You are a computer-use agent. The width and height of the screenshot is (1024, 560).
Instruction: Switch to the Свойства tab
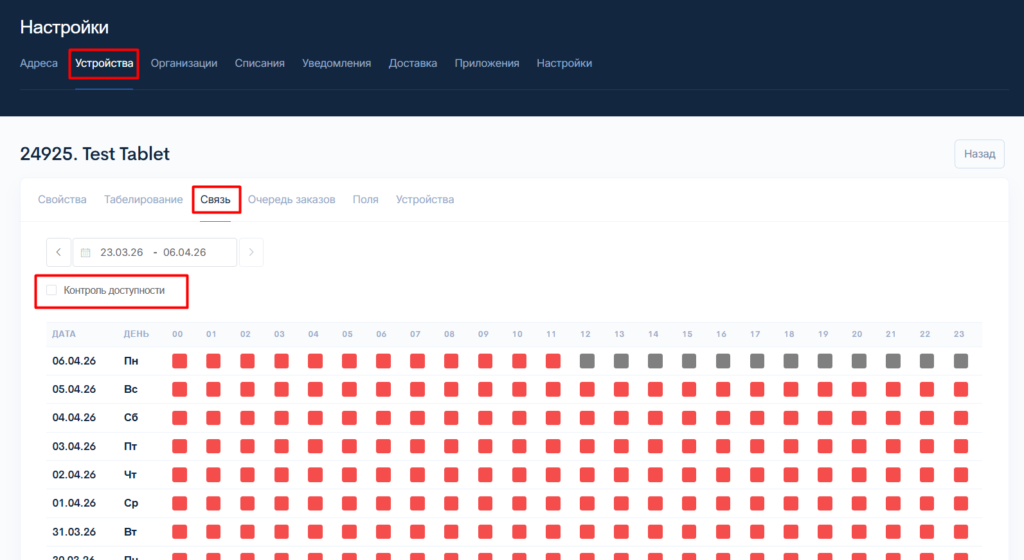pos(62,200)
